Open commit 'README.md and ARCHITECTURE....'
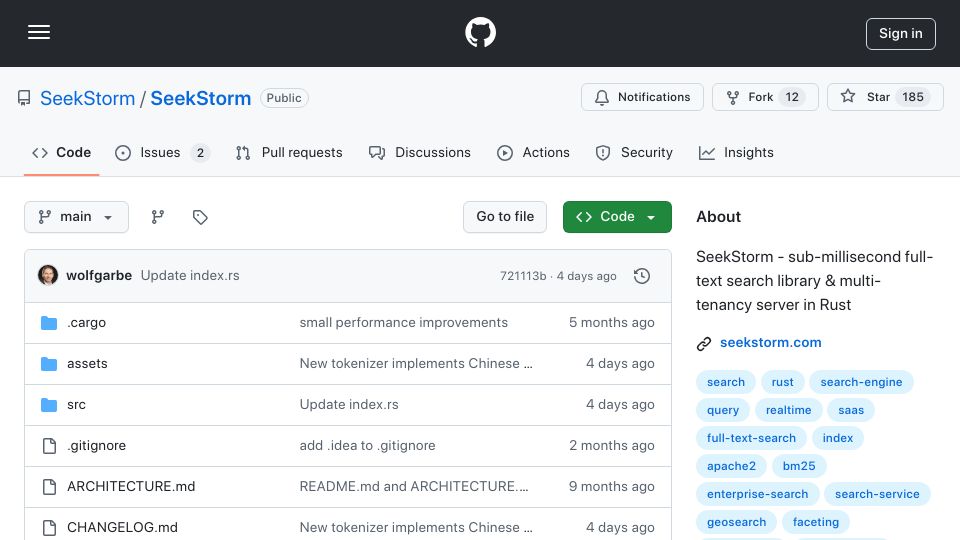960x540 pixels. click(414, 487)
